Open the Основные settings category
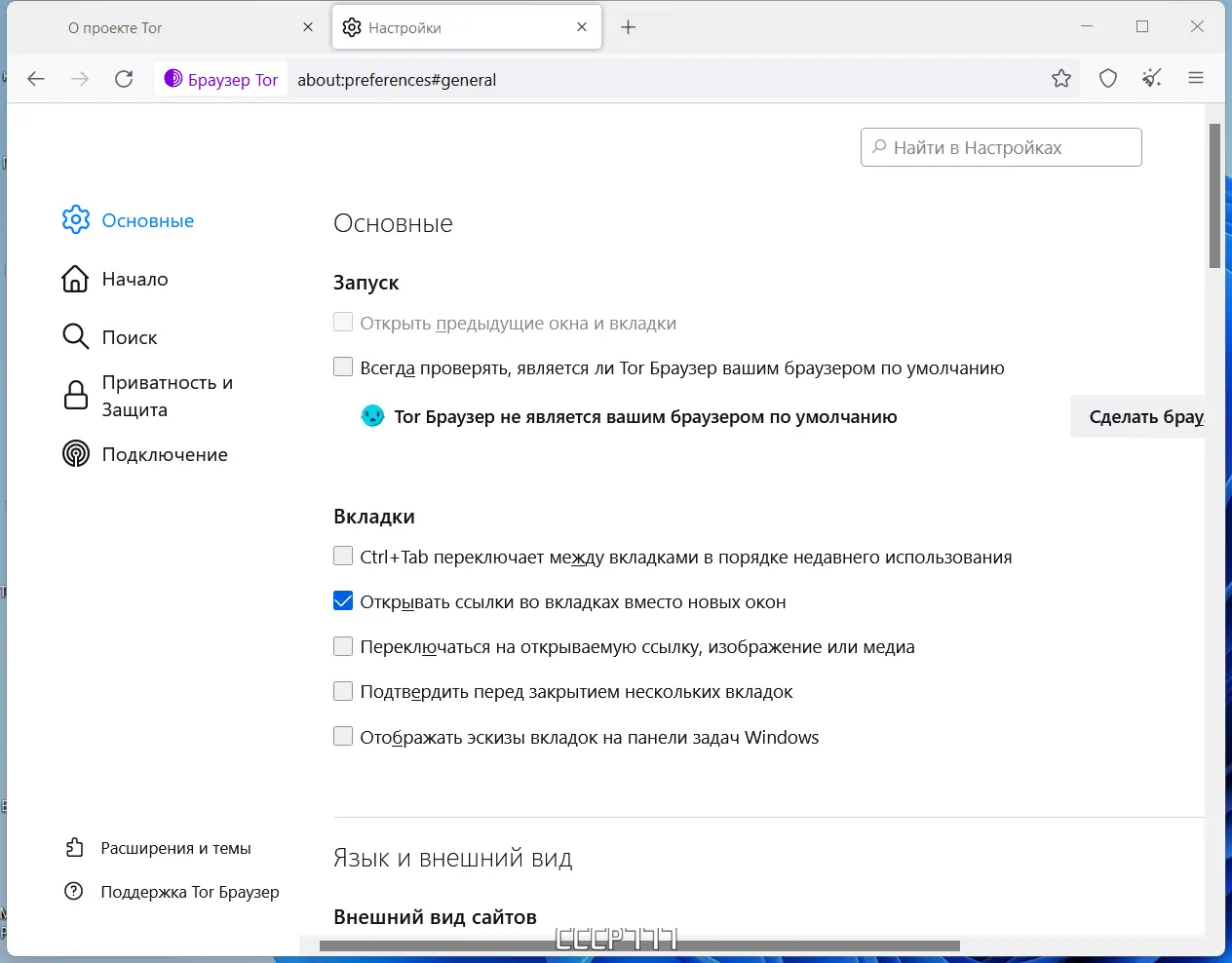The image size is (1232, 963). pos(148,220)
